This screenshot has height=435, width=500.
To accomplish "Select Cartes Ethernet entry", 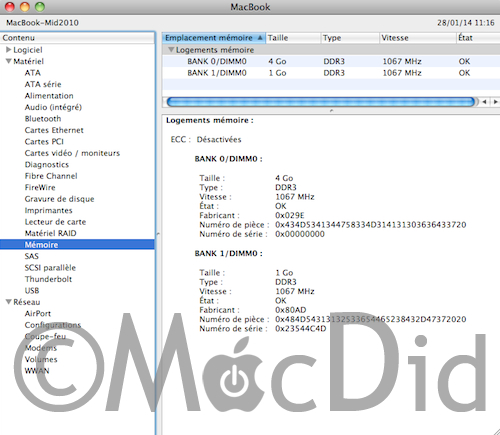I will [54, 130].
